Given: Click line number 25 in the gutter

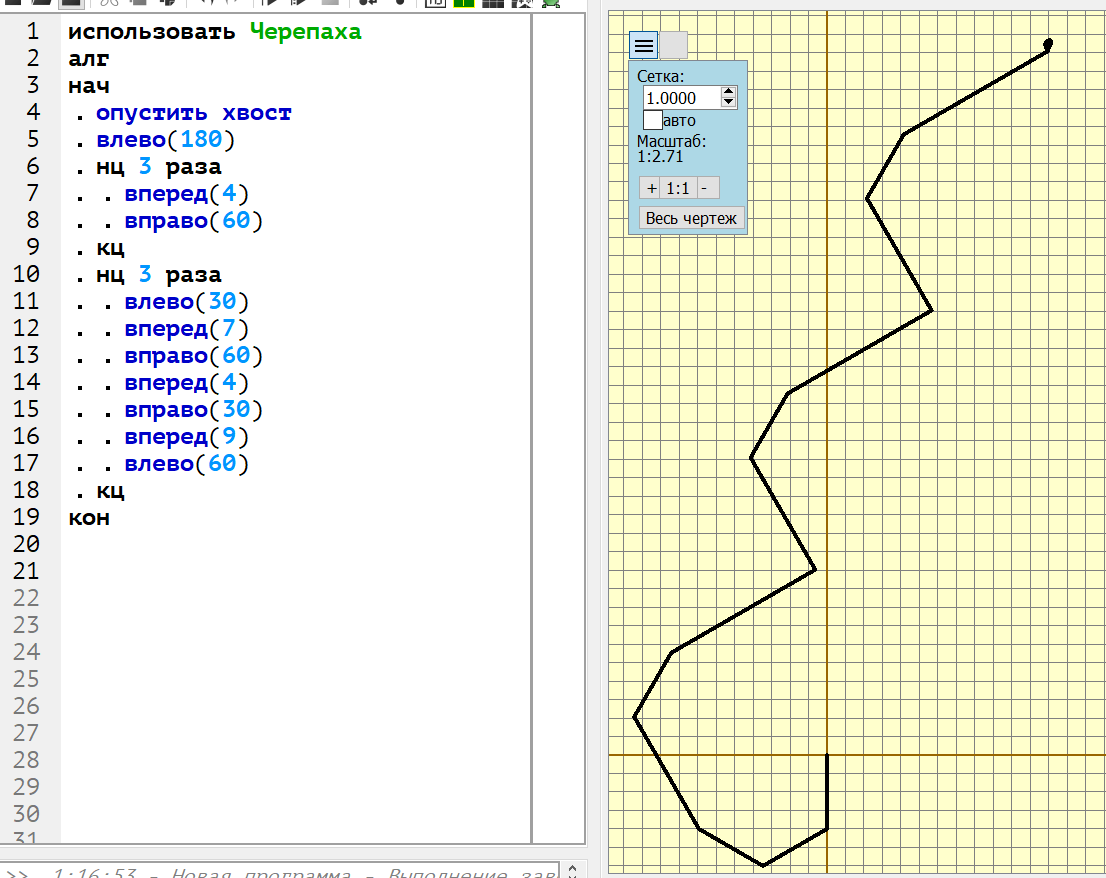Looking at the screenshot, I should (x=26, y=679).
